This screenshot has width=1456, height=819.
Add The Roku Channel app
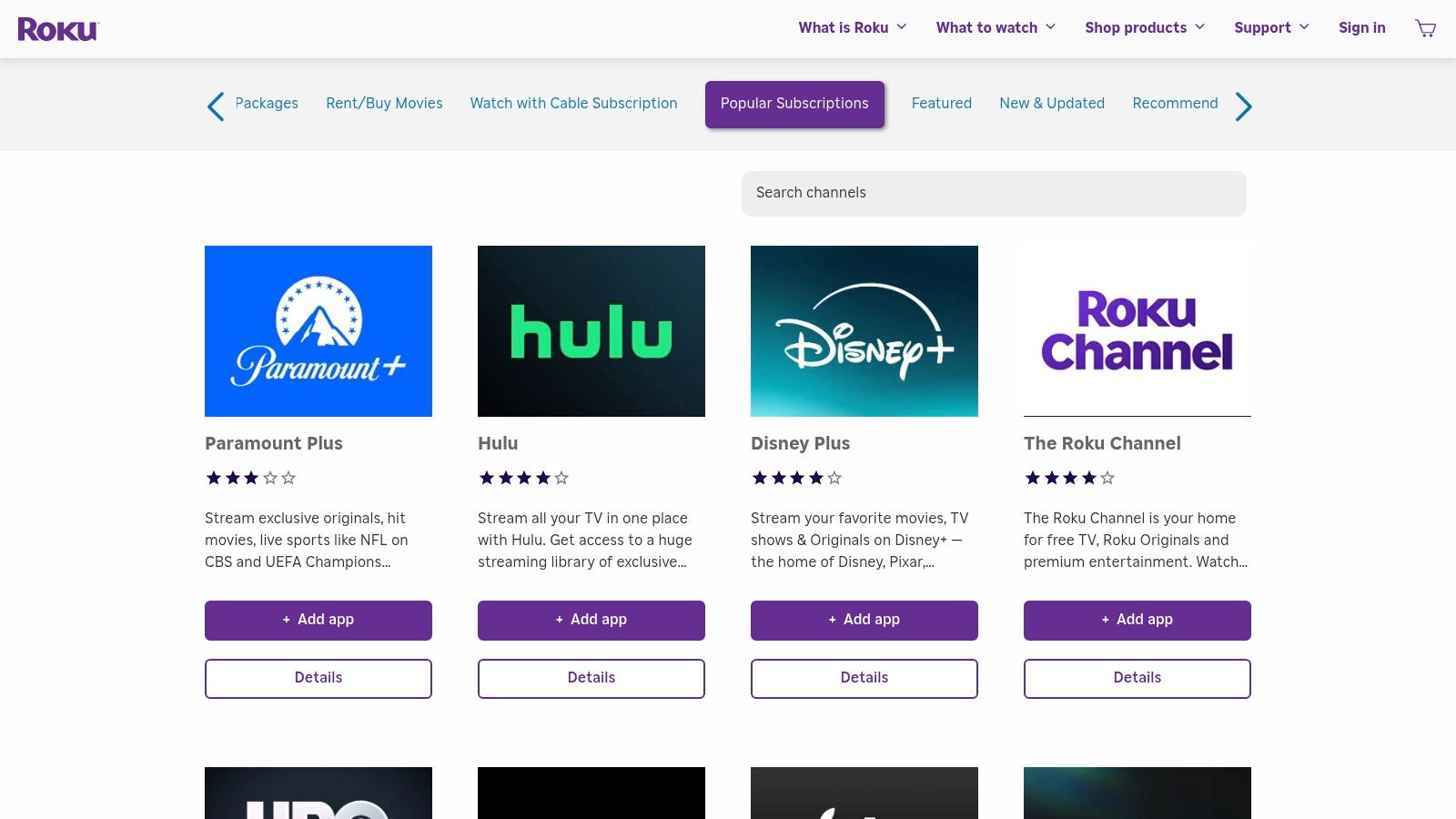(1137, 620)
